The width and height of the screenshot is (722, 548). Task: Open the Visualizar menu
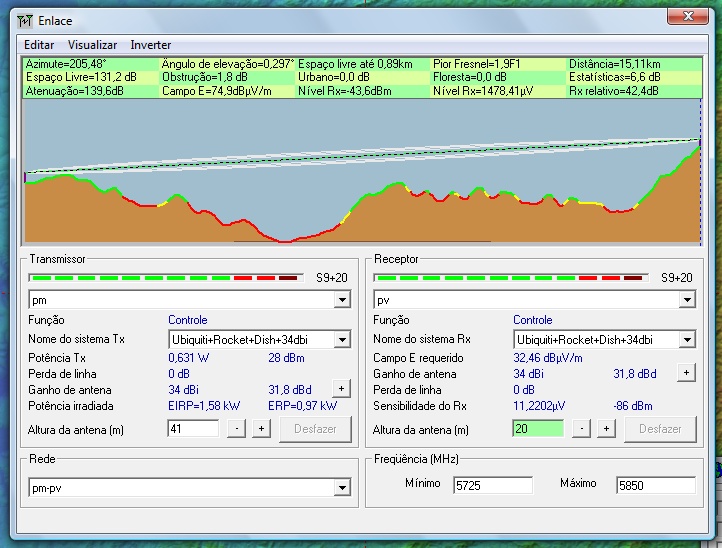tap(92, 45)
